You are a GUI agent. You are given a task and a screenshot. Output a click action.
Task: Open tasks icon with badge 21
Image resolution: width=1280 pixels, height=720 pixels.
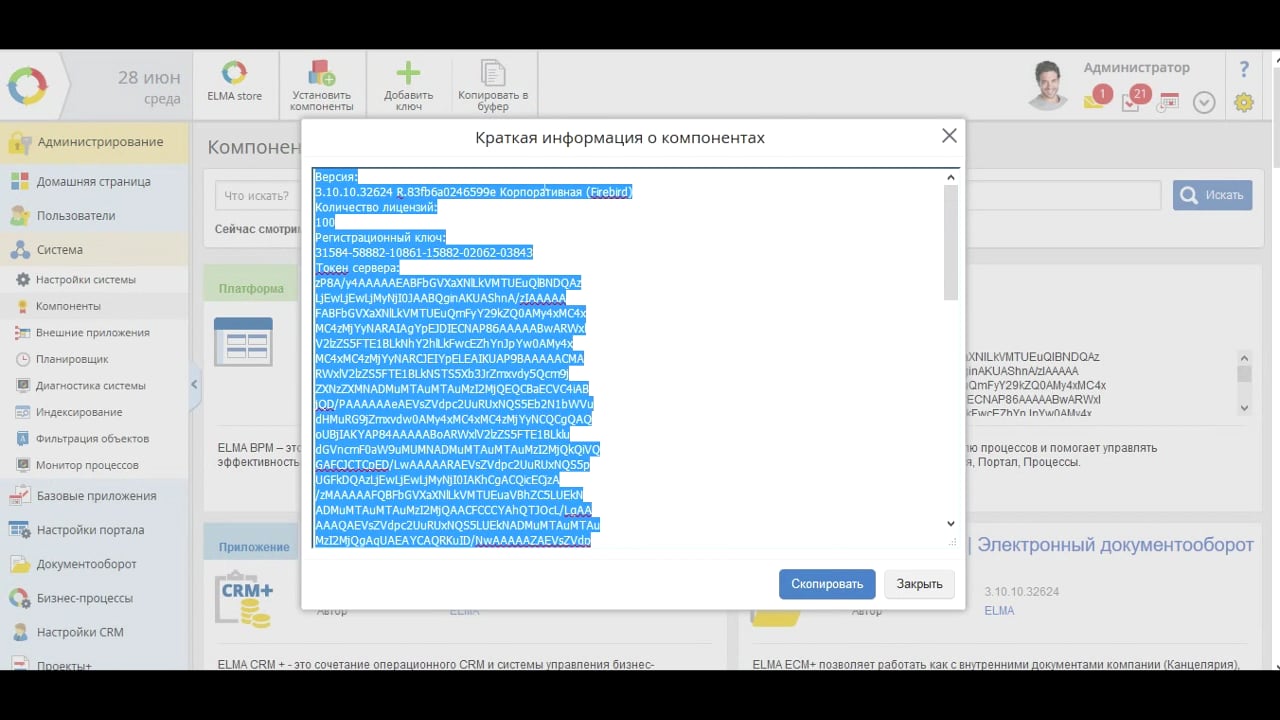pos(1135,98)
